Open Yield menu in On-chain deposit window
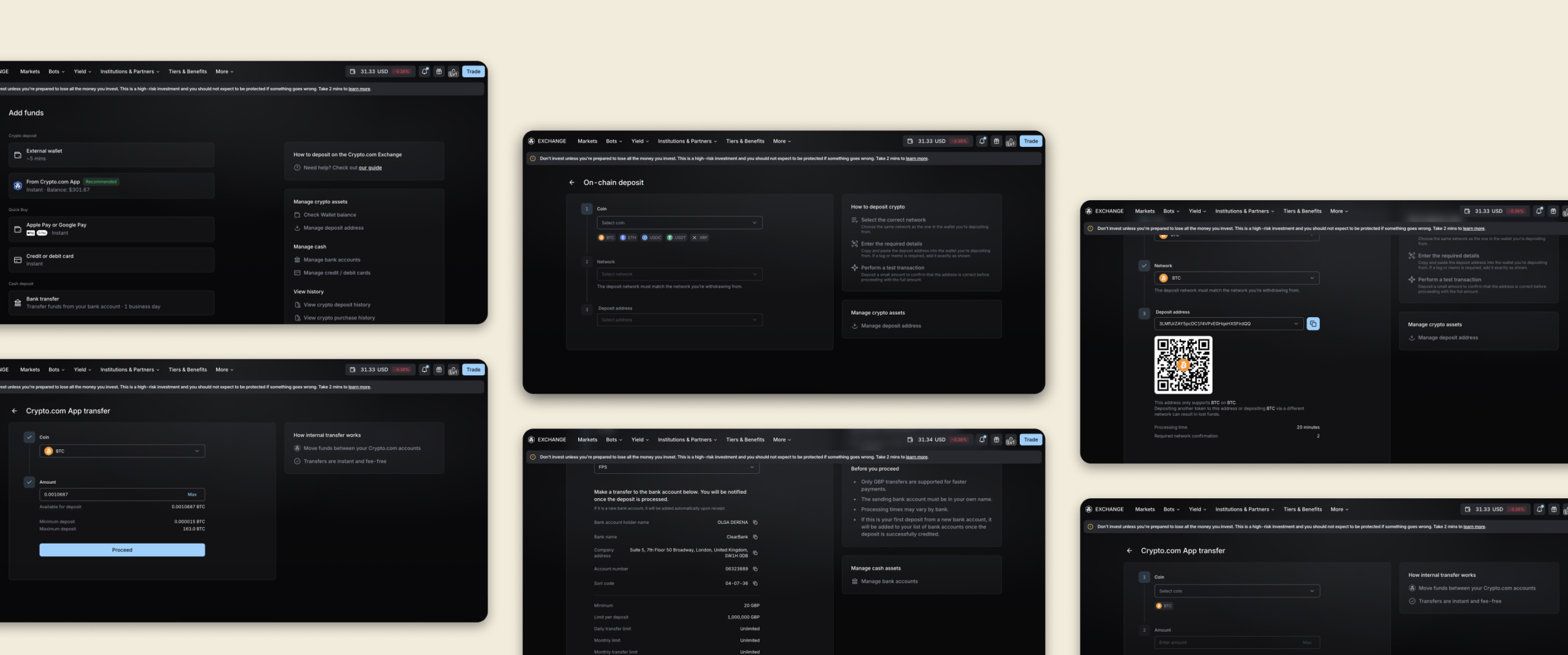The height and width of the screenshot is (655, 1568). click(640, 141)
